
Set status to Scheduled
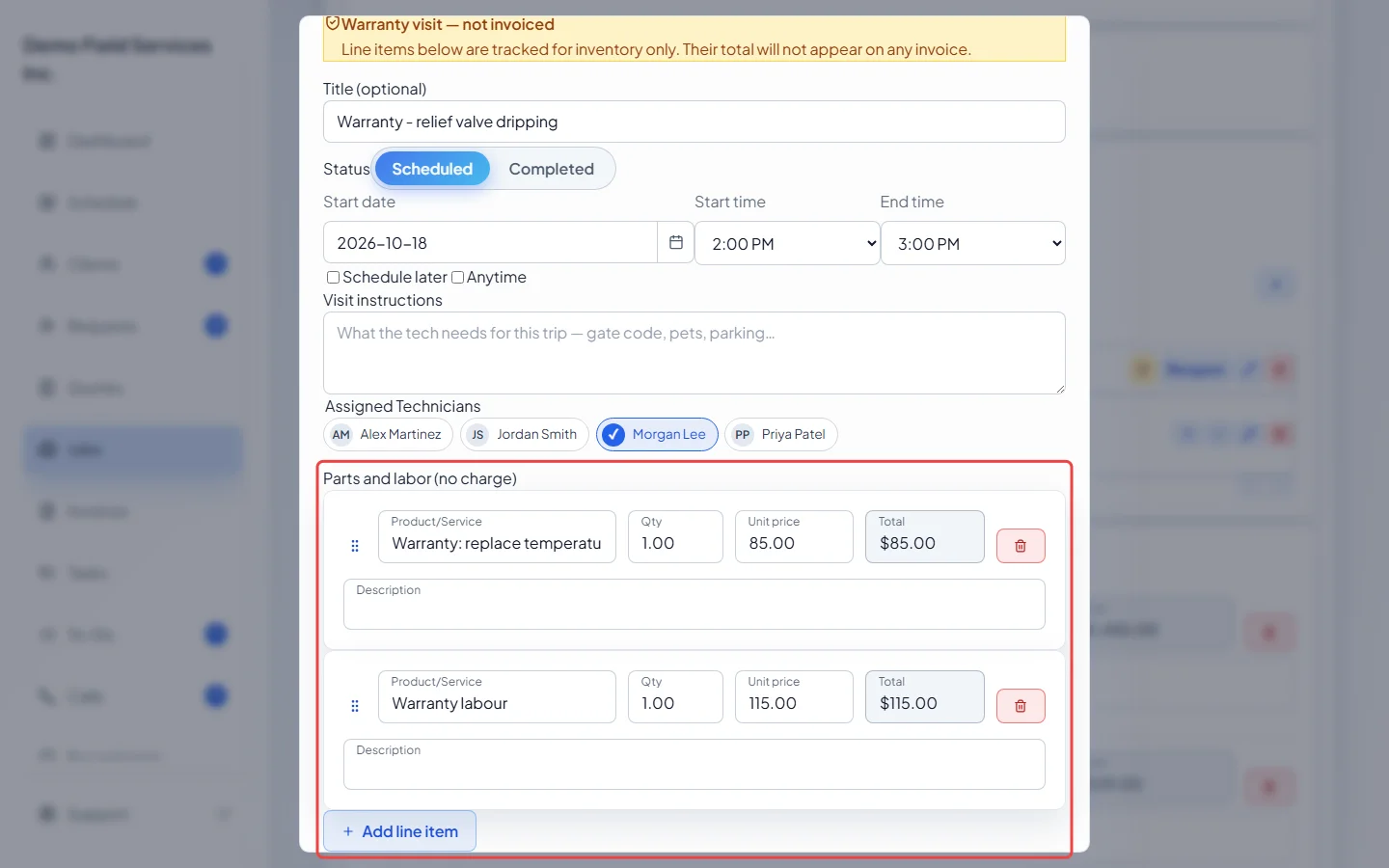pos(432,169)
